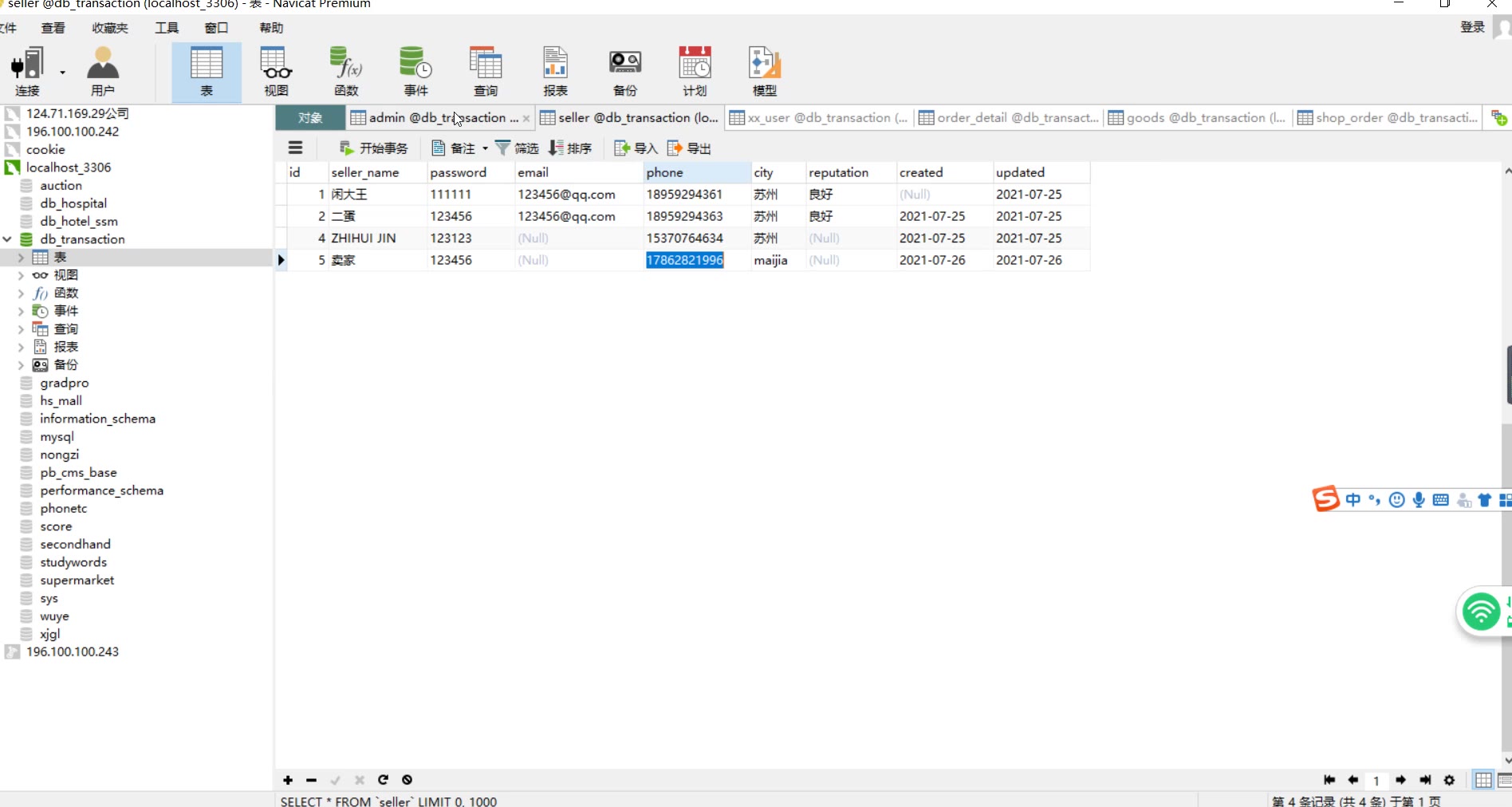Screen dimensions: 1512x807
Task: Open the 模型 (Model) toolbar icon
Action: (x=764, y=71)
